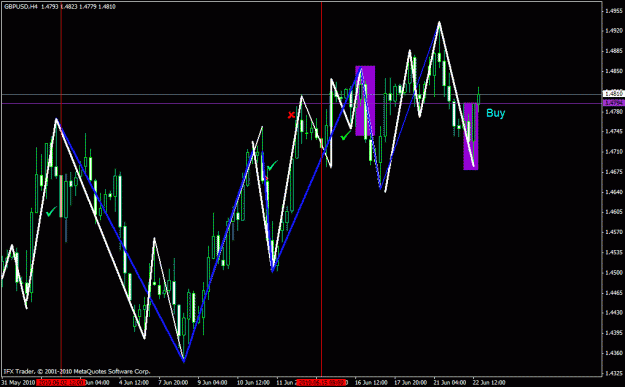Screen dimensions: 625x387
Task: Click the 1.4745 price axis label
Action: [614, 132]
